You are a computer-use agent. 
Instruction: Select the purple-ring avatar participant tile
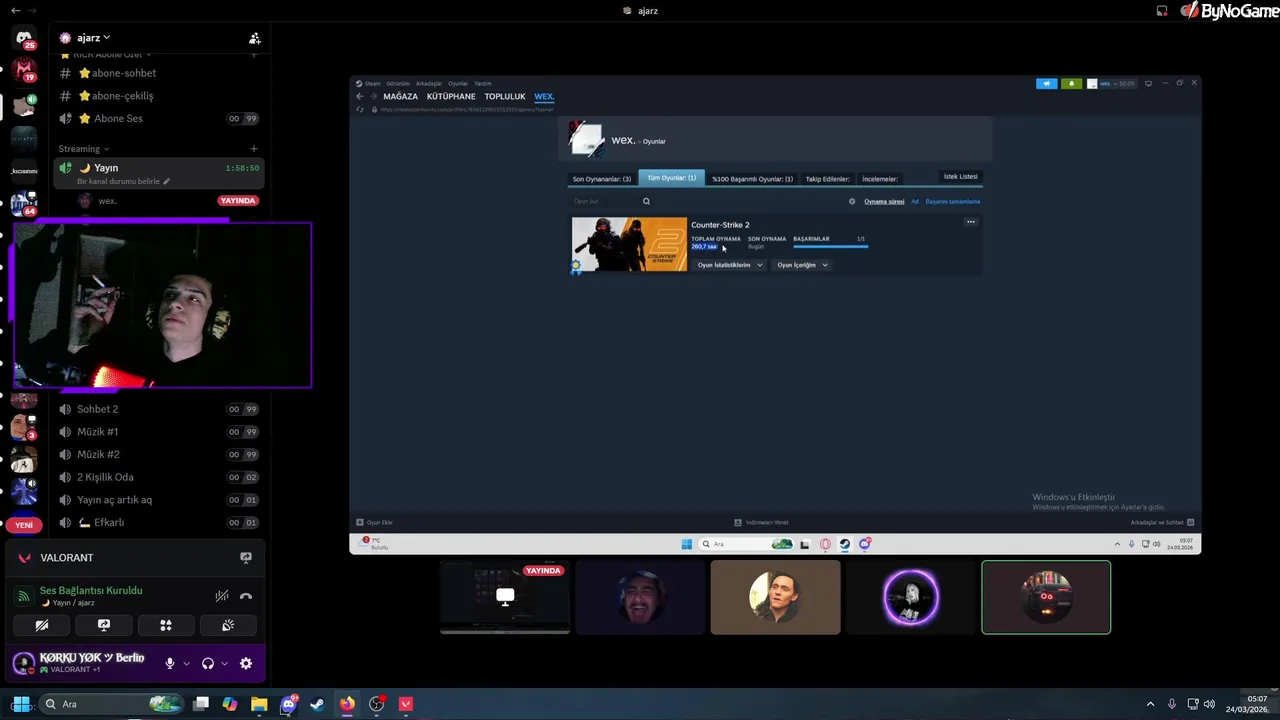(911, 597)
